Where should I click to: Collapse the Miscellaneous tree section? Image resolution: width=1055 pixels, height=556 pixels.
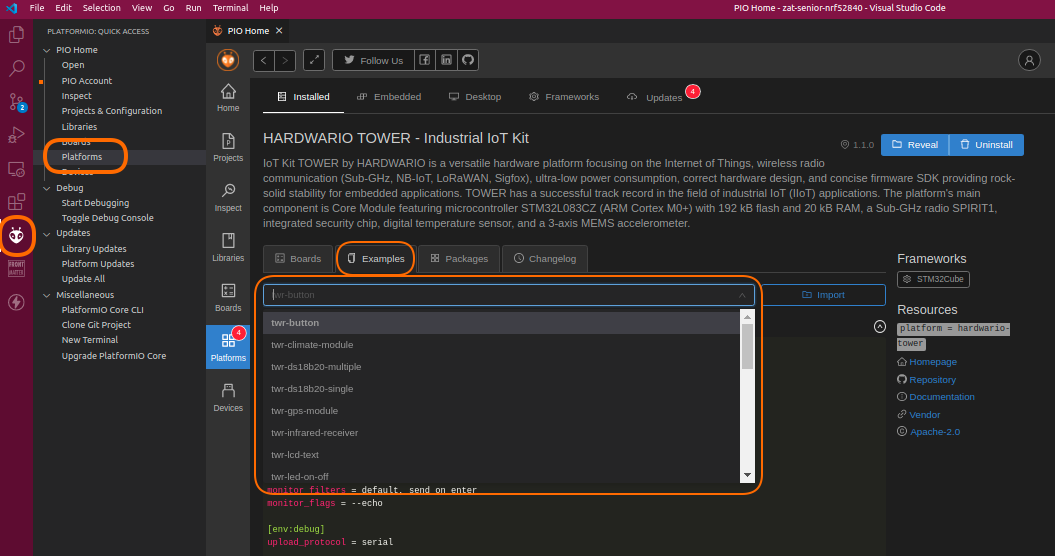click(x=46, y=295)
